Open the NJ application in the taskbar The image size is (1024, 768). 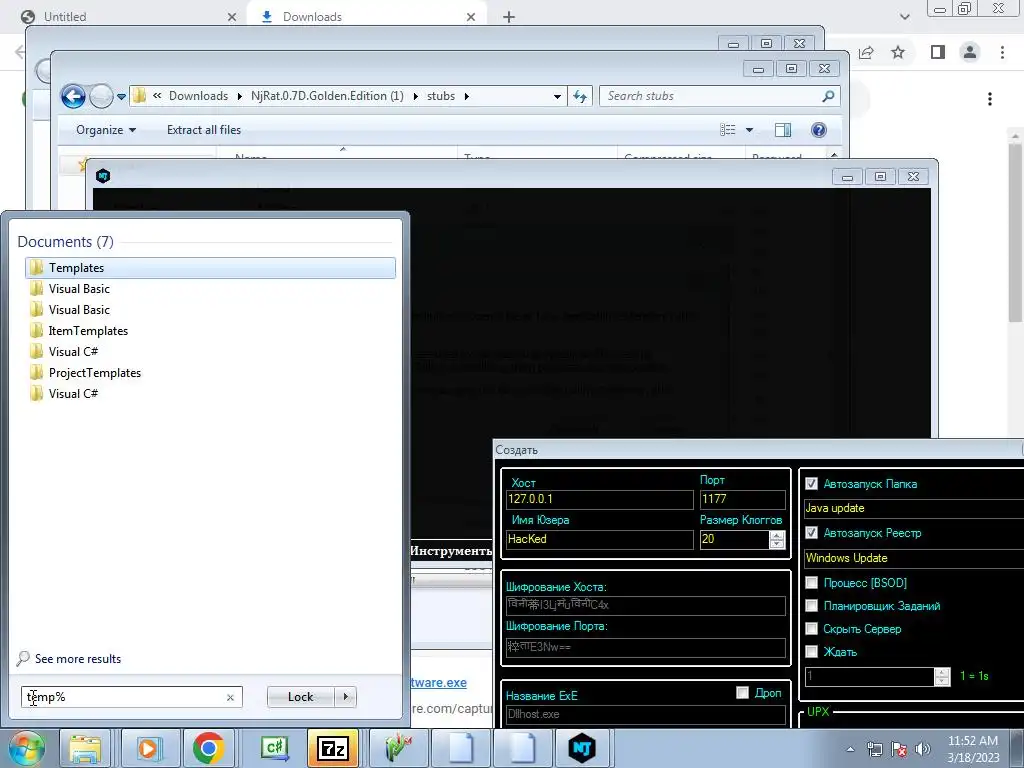[581, 748]
